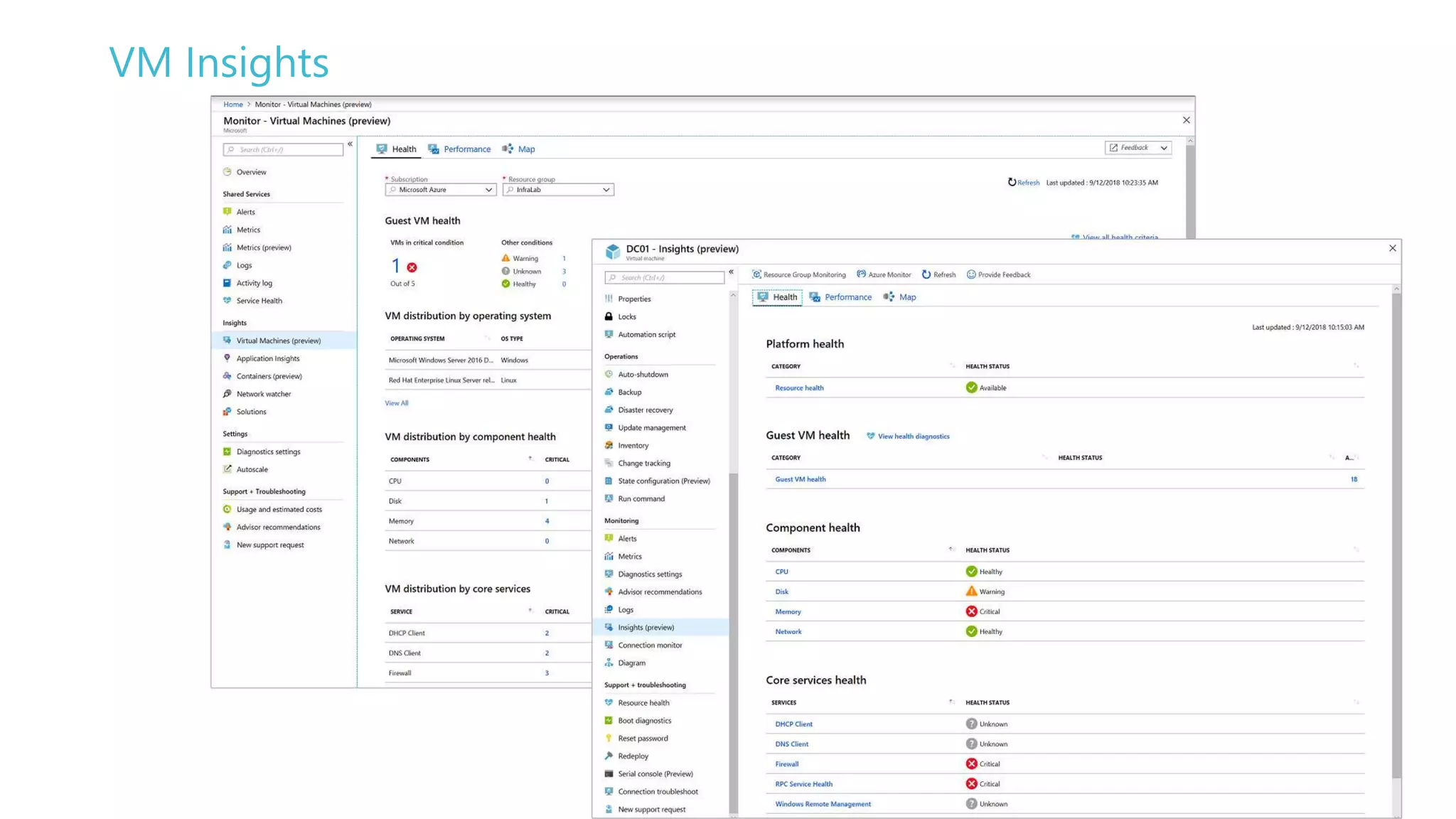1456x819 pixels.
Task: Open the Resource health link under Platform health
Action: click(799, 388)
